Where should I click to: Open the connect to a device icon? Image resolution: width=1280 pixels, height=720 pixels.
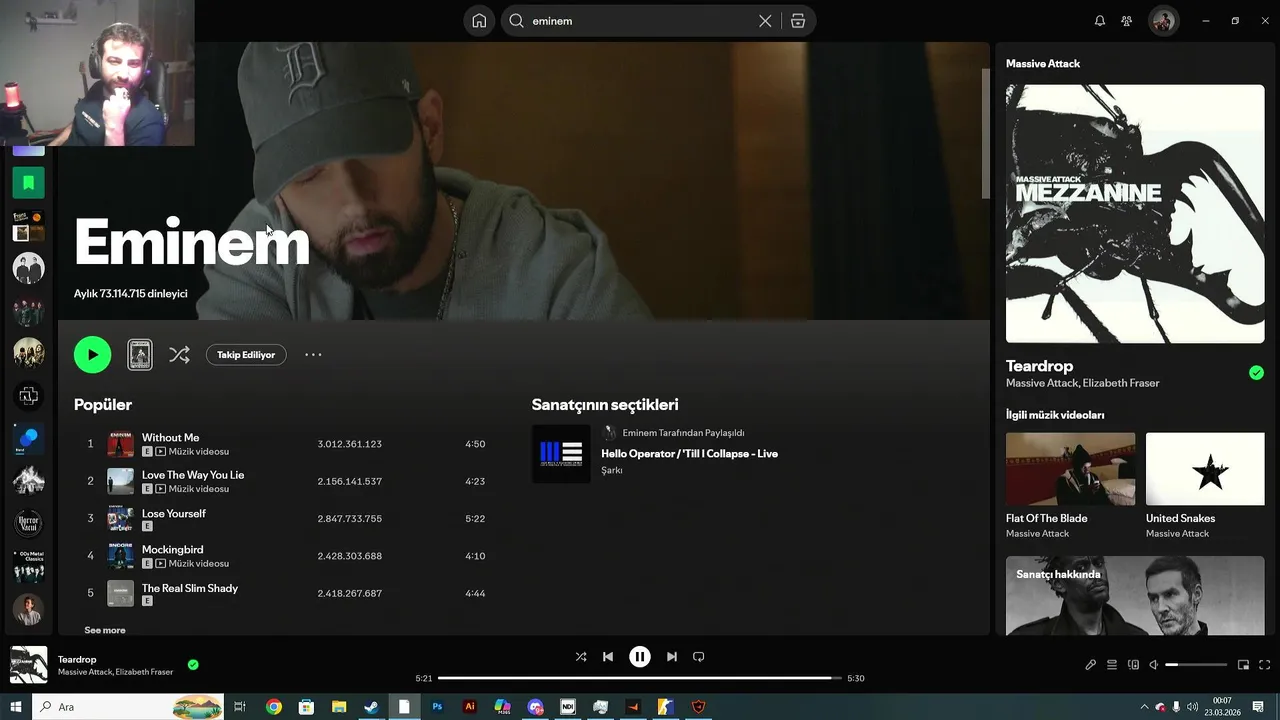[1133, 665]
